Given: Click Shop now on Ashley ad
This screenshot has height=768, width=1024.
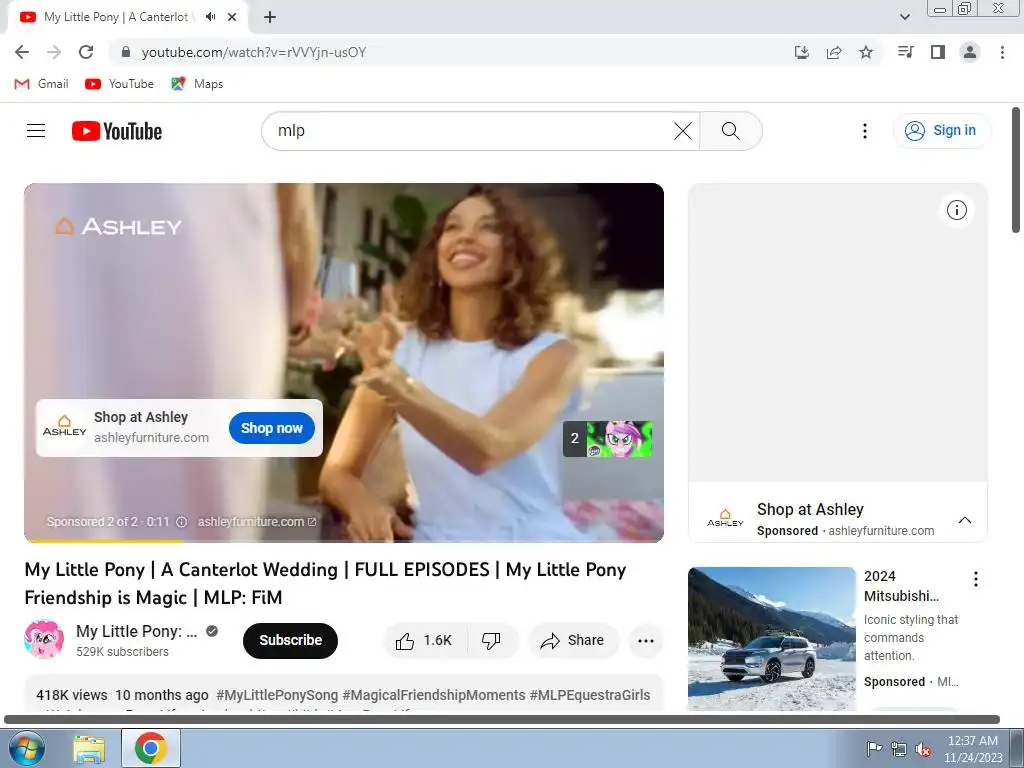Looking at the screenshot, I should point(272,428).
